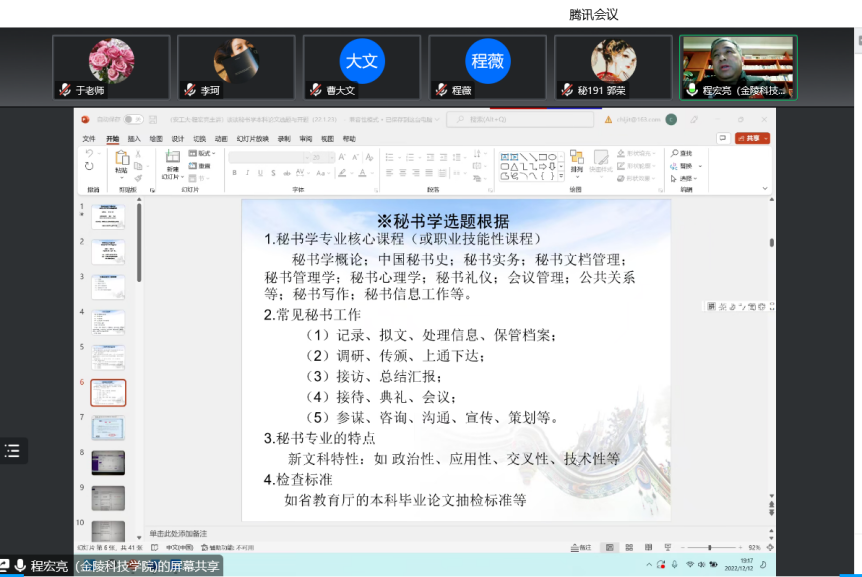This screenshot has width=862, height=577.
Task: Click the 备注 (Notes) button in status bar
Action: [x=579, y=547]
